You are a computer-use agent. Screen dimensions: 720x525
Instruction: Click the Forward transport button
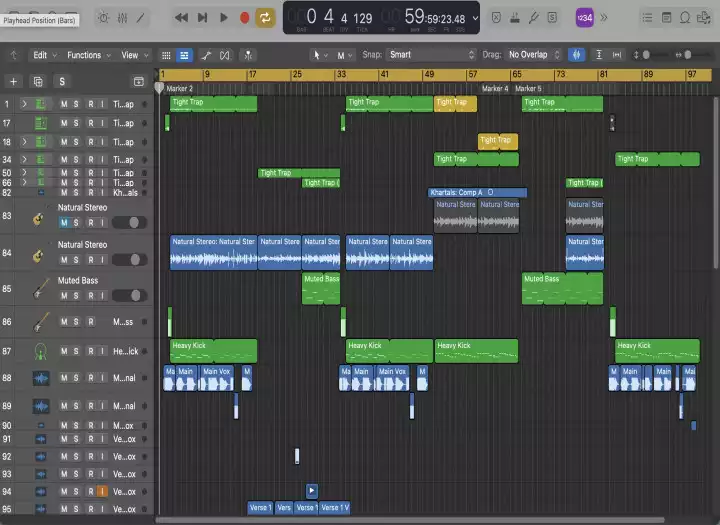click(x=202, y=18)
